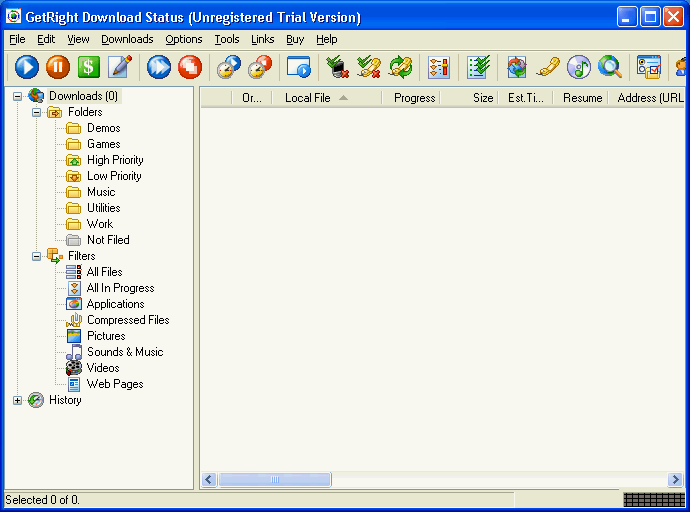Sort by the Or... column header
This screenshot has height=512, width=690.
252,98
